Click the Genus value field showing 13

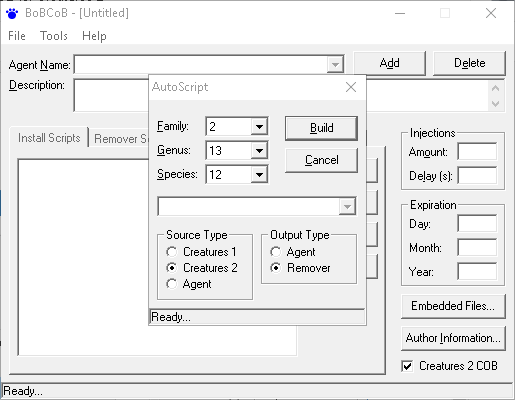tap(229, 150)
